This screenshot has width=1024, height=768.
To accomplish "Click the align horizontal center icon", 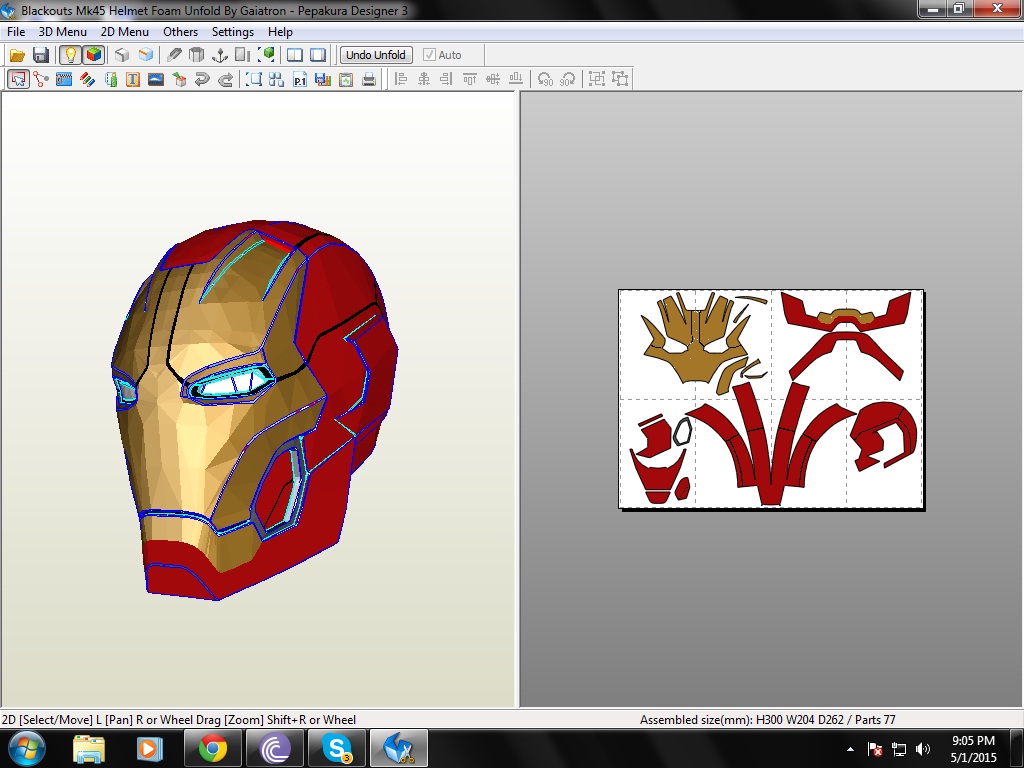I will tap(424, 80).
